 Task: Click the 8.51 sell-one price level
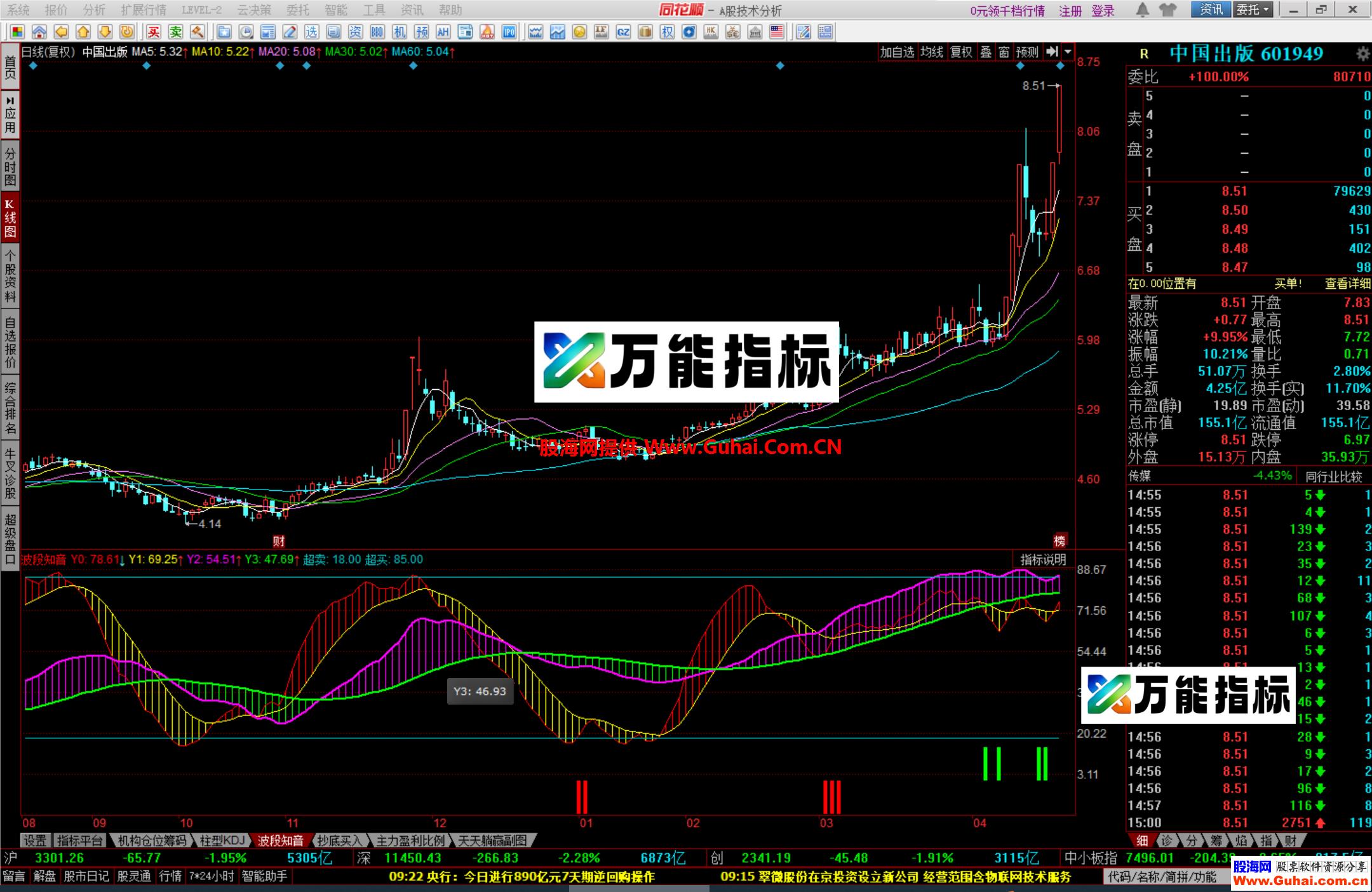1235,190
